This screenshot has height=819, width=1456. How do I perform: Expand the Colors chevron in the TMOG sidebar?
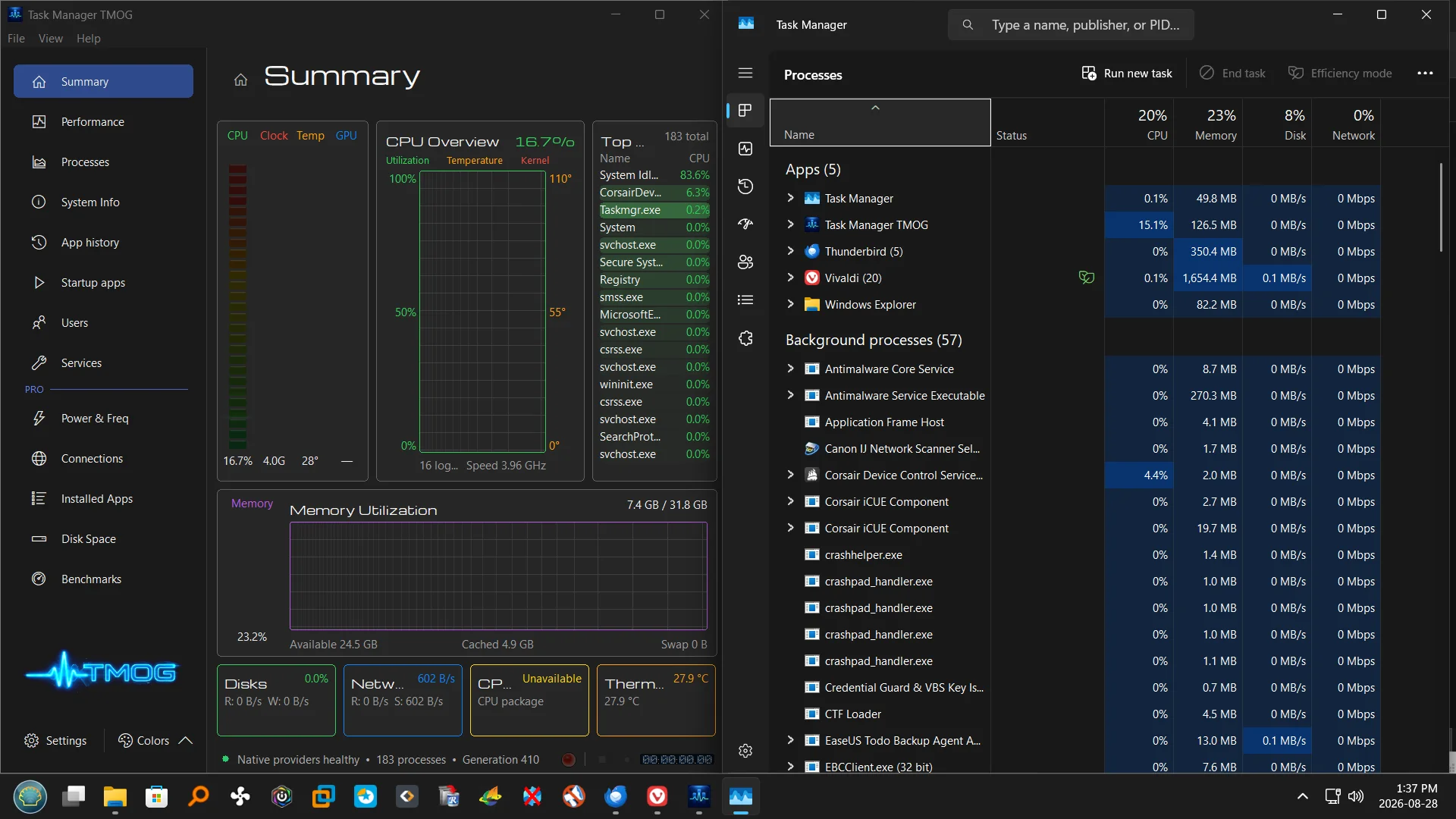click(185, 740)
